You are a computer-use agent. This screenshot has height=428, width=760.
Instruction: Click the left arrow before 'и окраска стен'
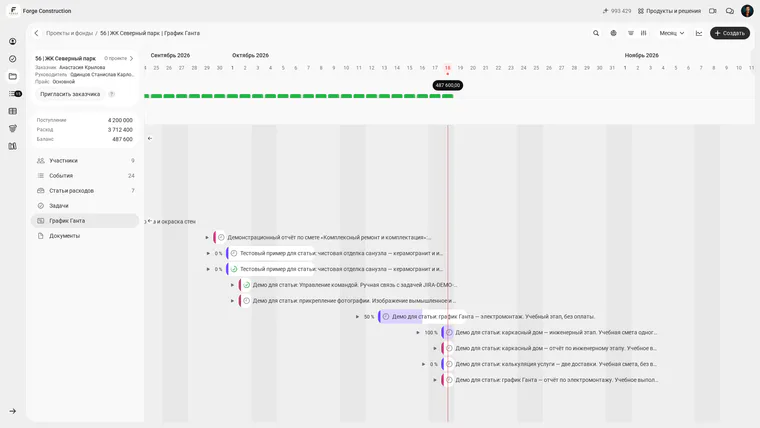tap(150, 221)
